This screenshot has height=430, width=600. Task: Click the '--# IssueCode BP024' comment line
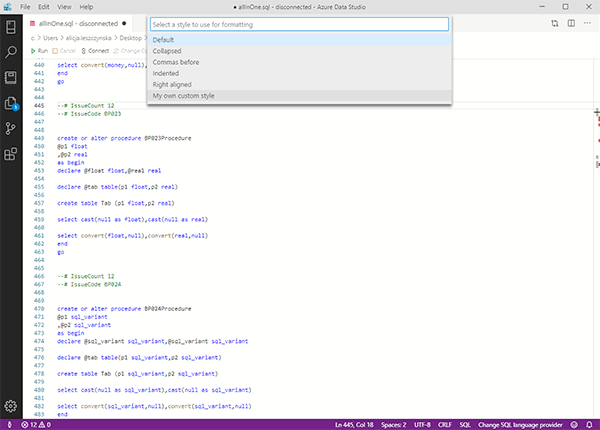89,284
